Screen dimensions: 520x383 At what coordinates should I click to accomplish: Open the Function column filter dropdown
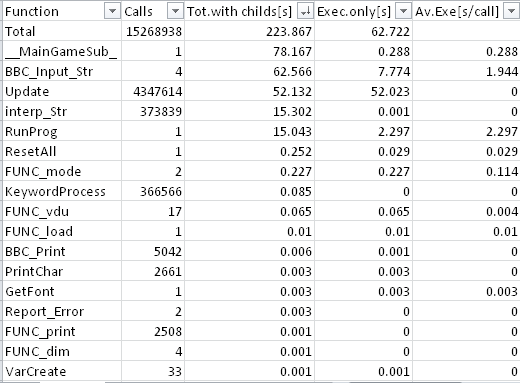[112, 11]
